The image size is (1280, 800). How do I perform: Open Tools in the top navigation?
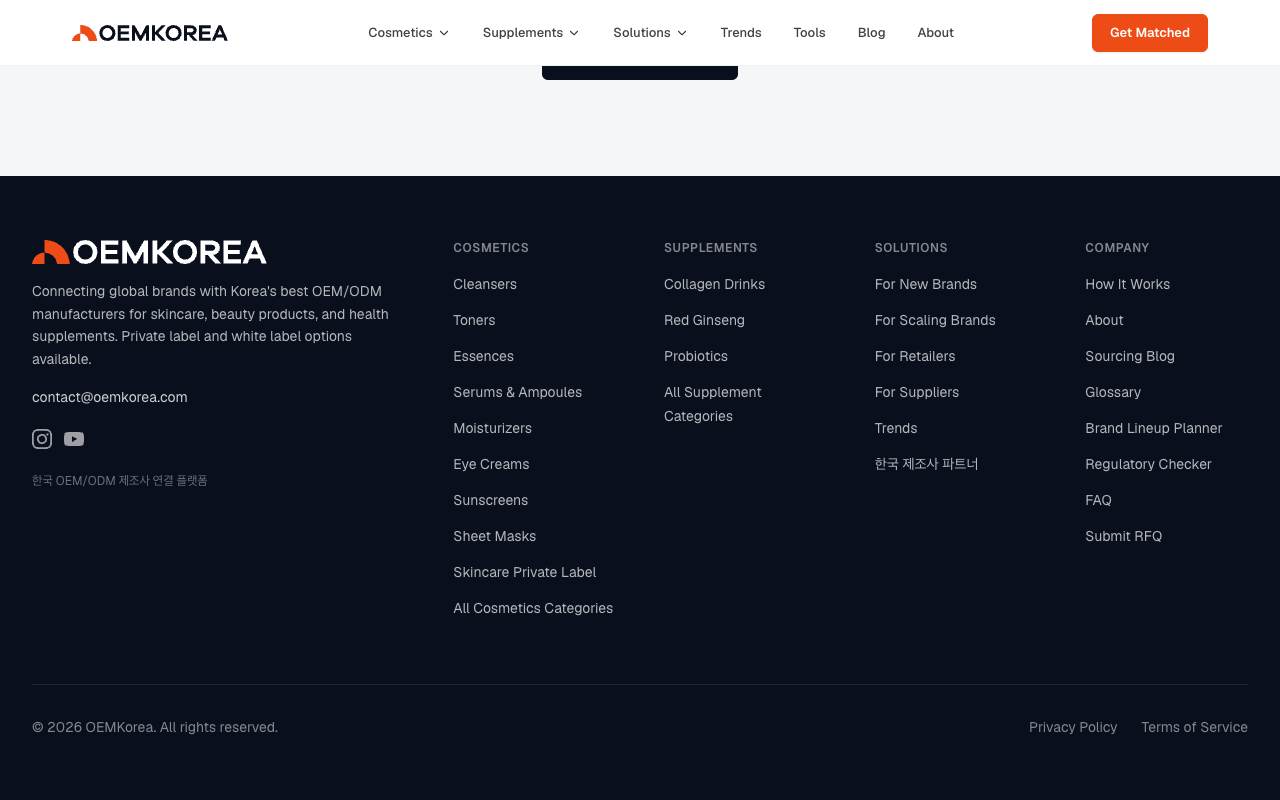click(809, 33)
